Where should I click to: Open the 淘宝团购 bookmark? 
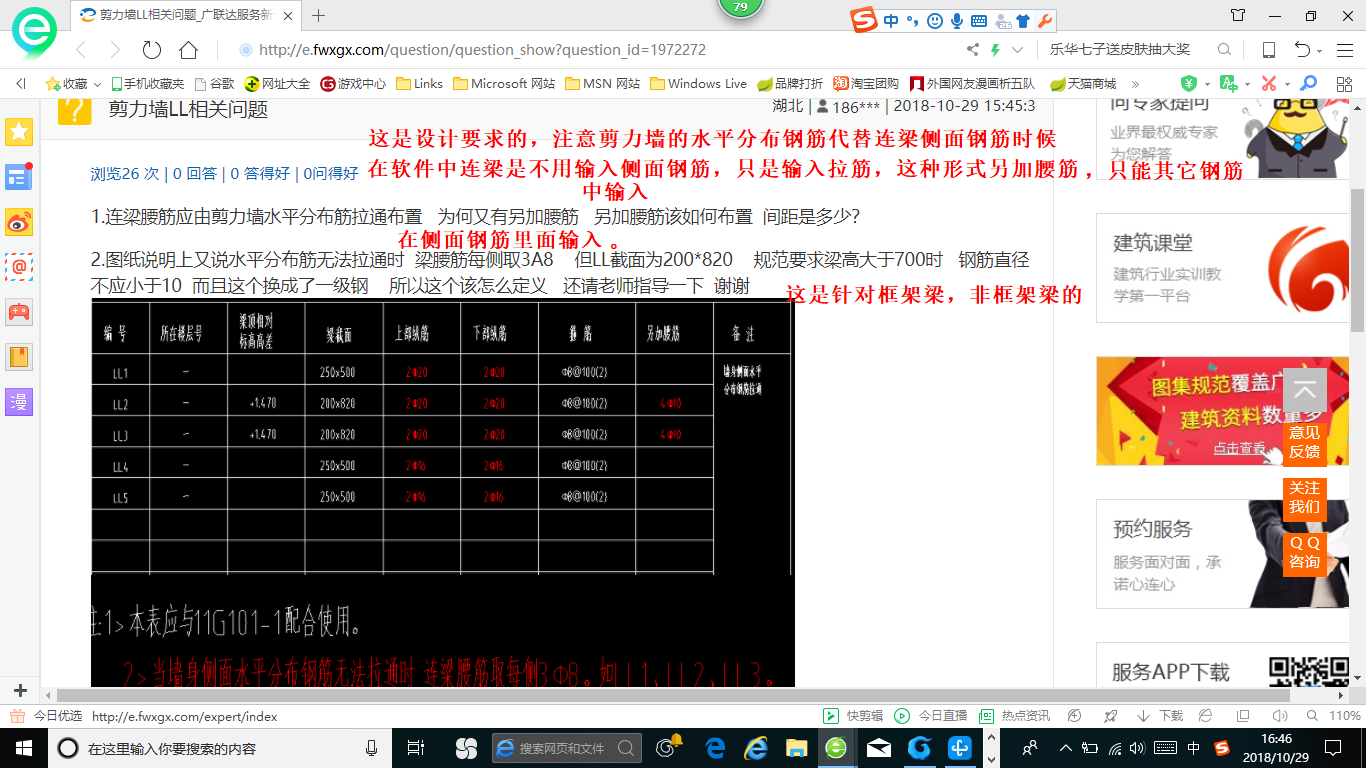tap(866, 84)
